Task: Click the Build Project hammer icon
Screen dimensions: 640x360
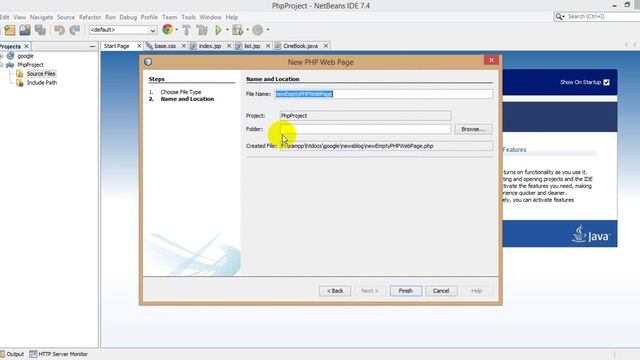Action: [187, 30]
